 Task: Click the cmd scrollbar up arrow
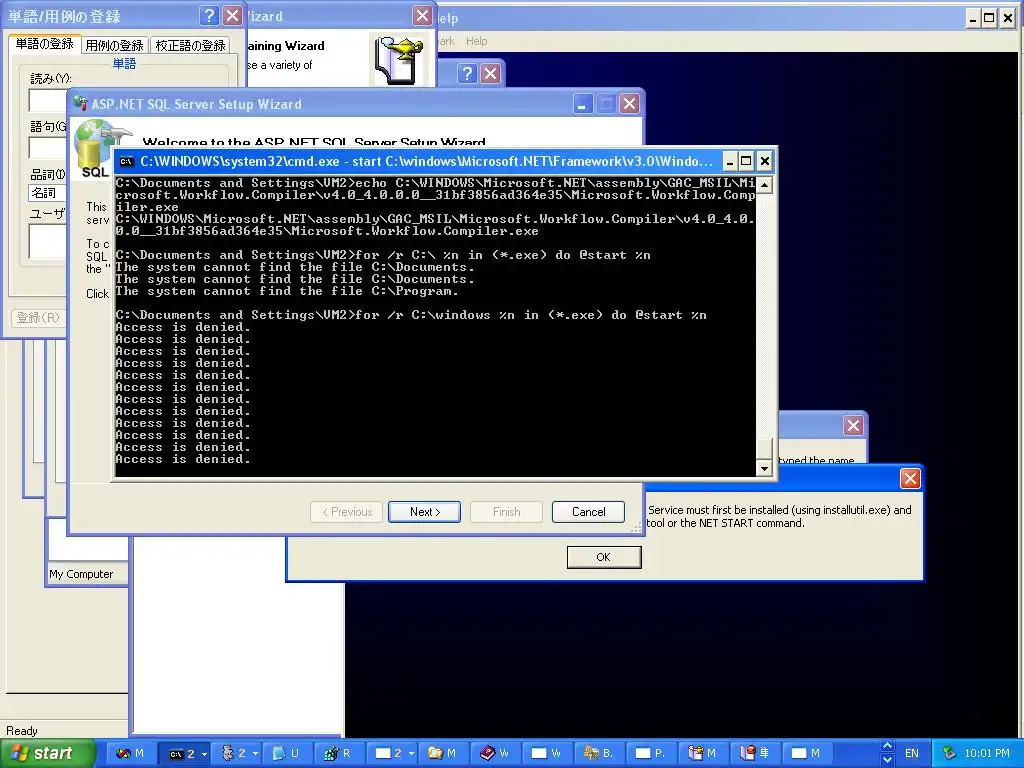point(764,185)
